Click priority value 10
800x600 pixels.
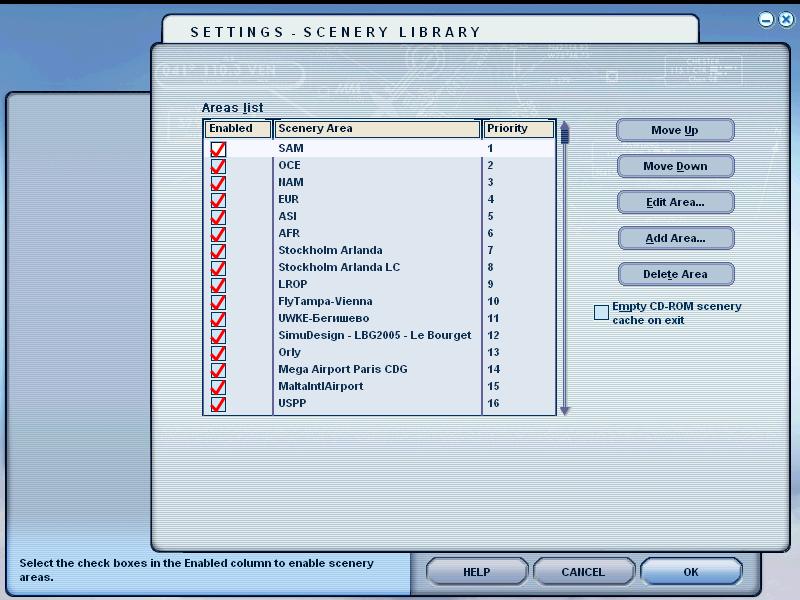(x=493, y=301)
